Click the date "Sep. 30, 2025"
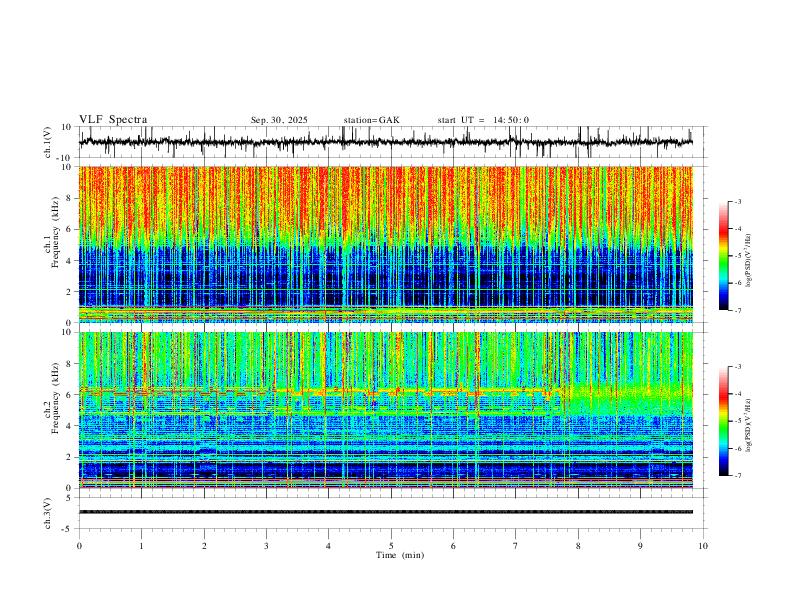792x612 pixels. pyautogui.click(x=279, y=120)
